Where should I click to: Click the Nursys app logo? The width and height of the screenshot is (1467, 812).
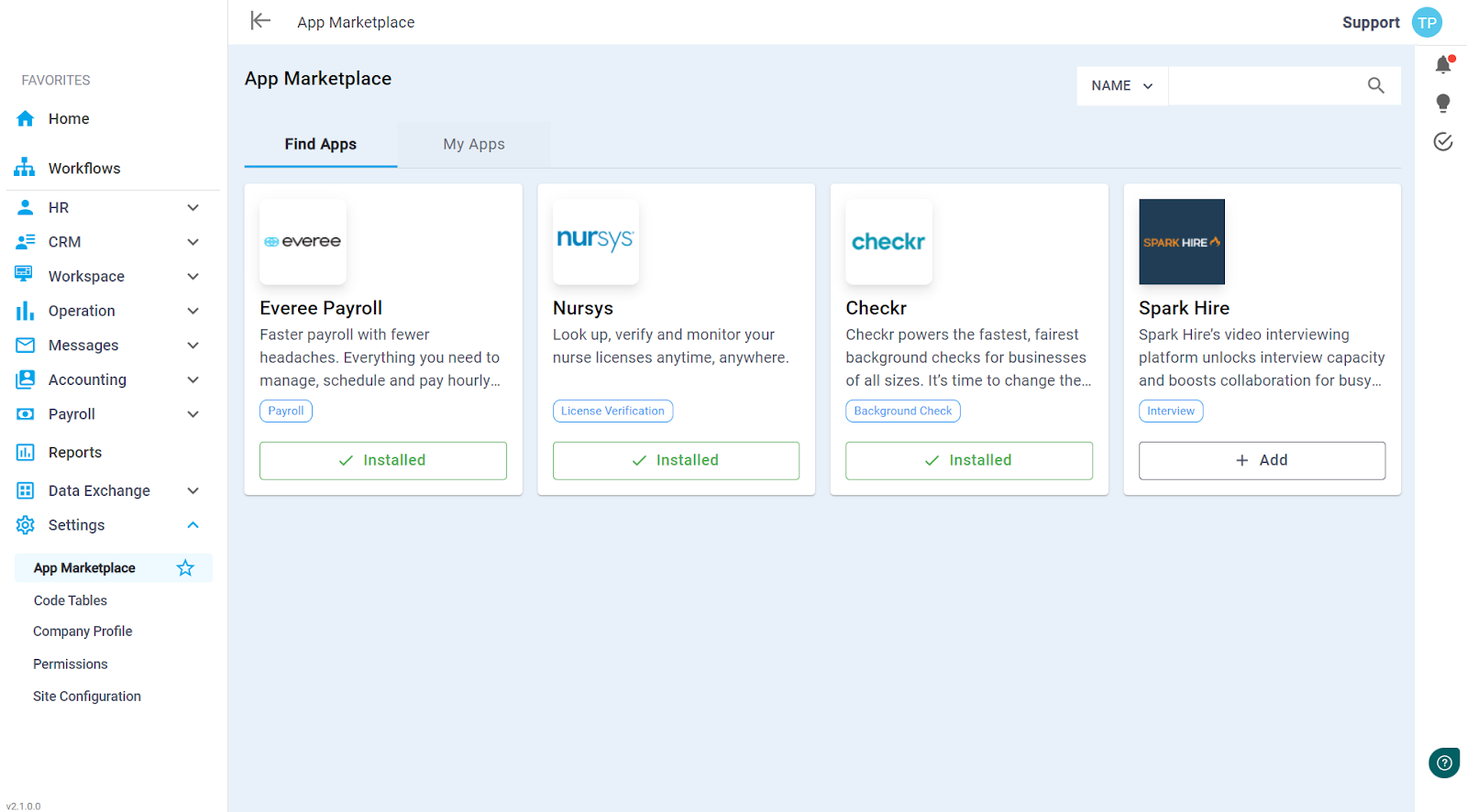pos(596,242)
